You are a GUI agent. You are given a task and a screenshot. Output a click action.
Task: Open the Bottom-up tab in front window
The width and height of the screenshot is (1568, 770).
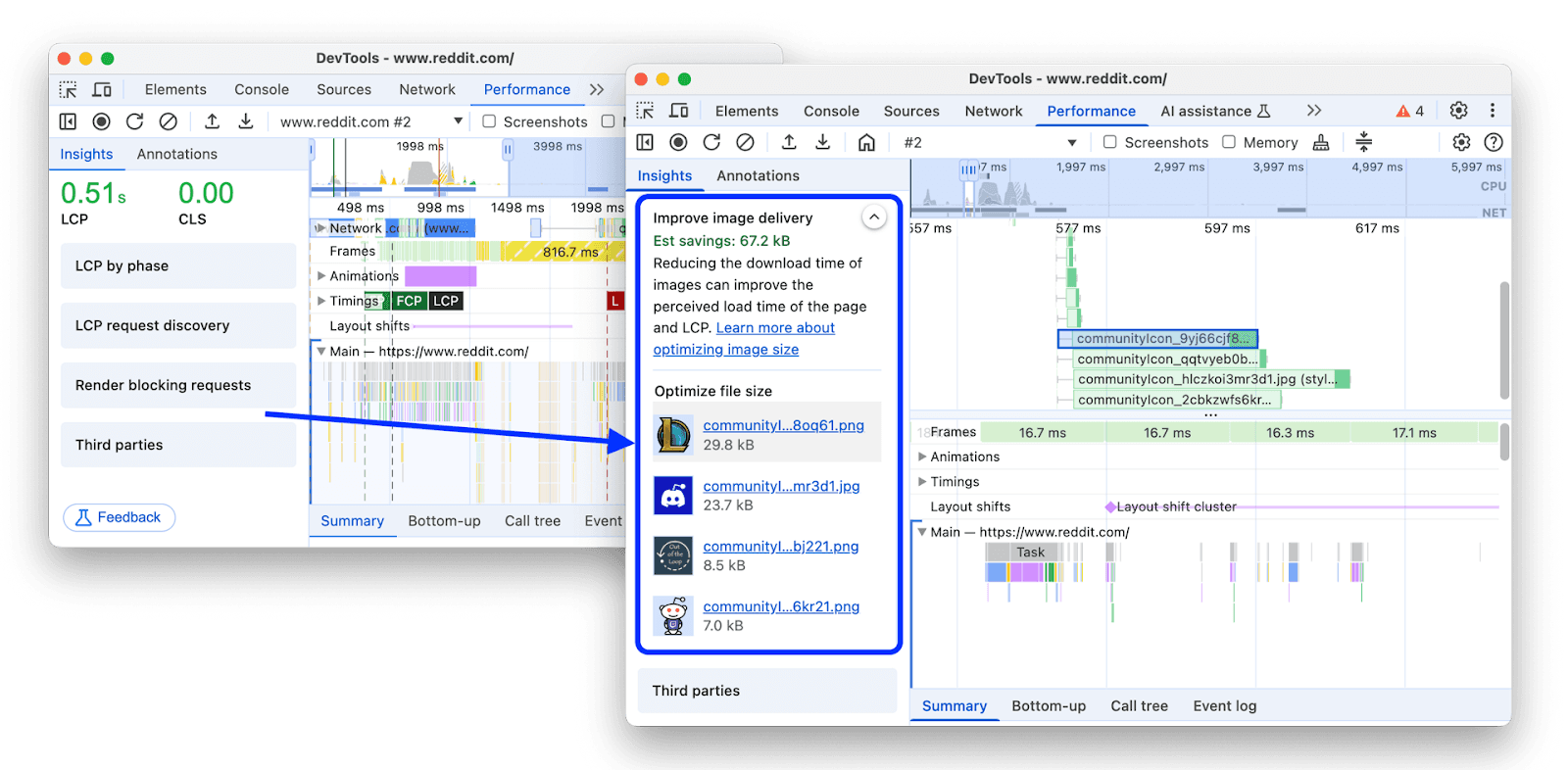(x=1049, y=705)
